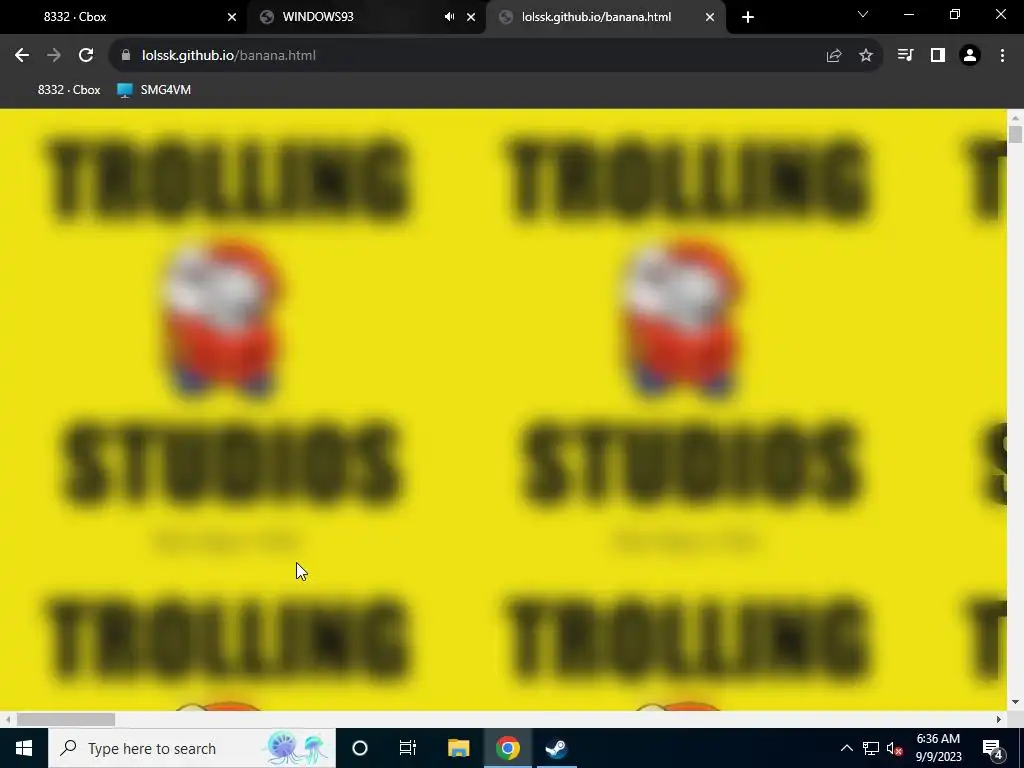The width and height of the screenshot is (1024, 768).
Task: Open a new tab
Action: [x=748, y=17]
